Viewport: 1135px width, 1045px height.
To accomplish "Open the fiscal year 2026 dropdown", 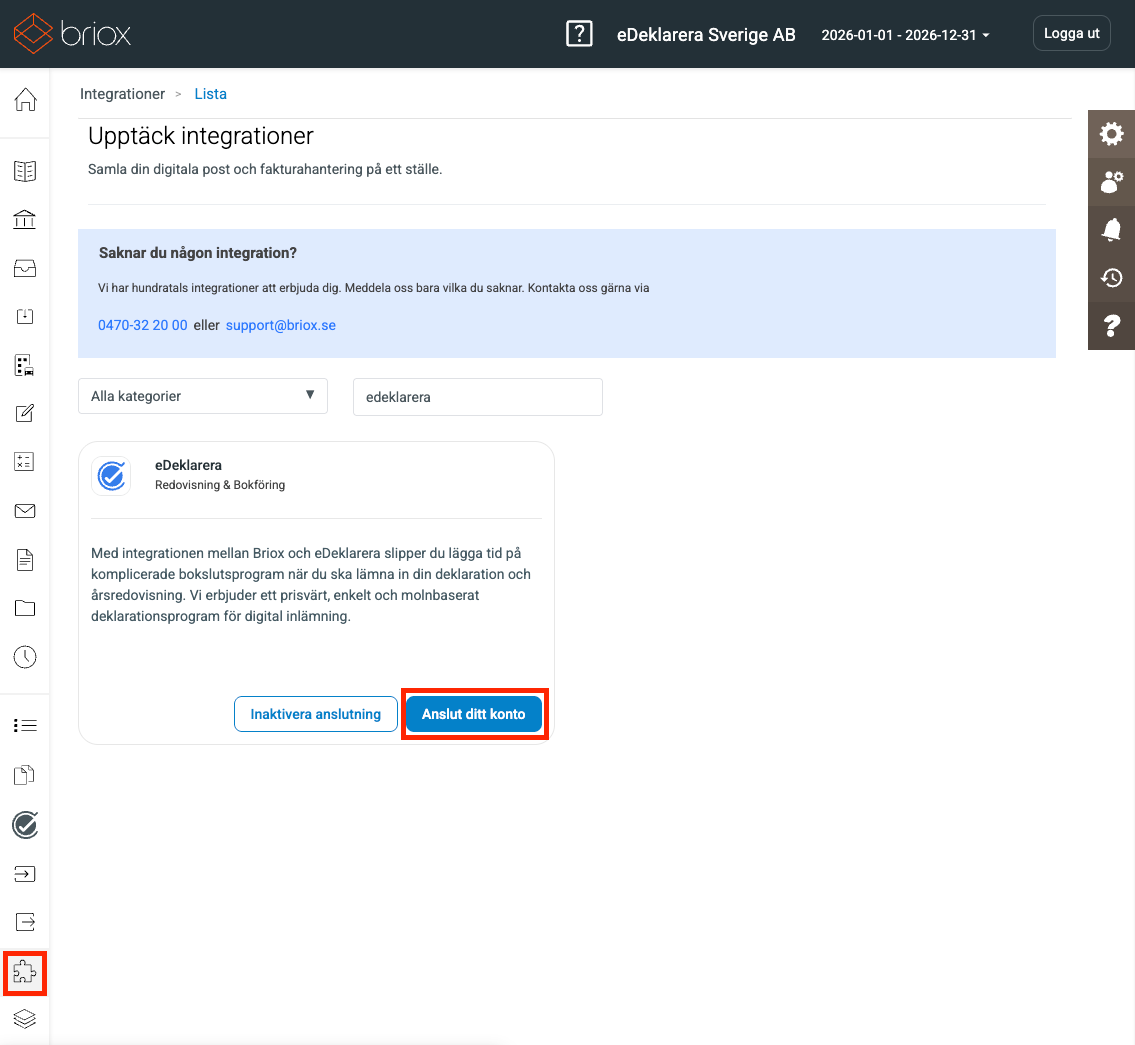I will (905, 35).
